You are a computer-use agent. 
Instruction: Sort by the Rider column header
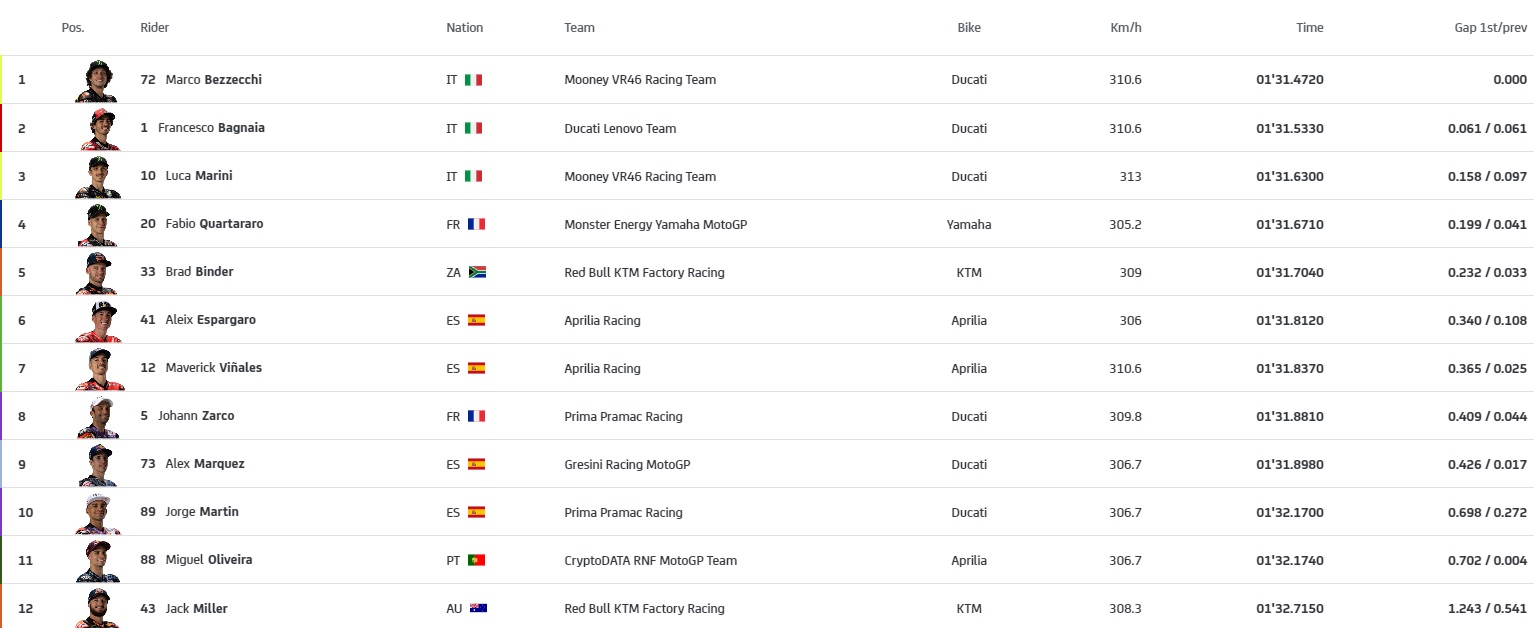point(155,28)
